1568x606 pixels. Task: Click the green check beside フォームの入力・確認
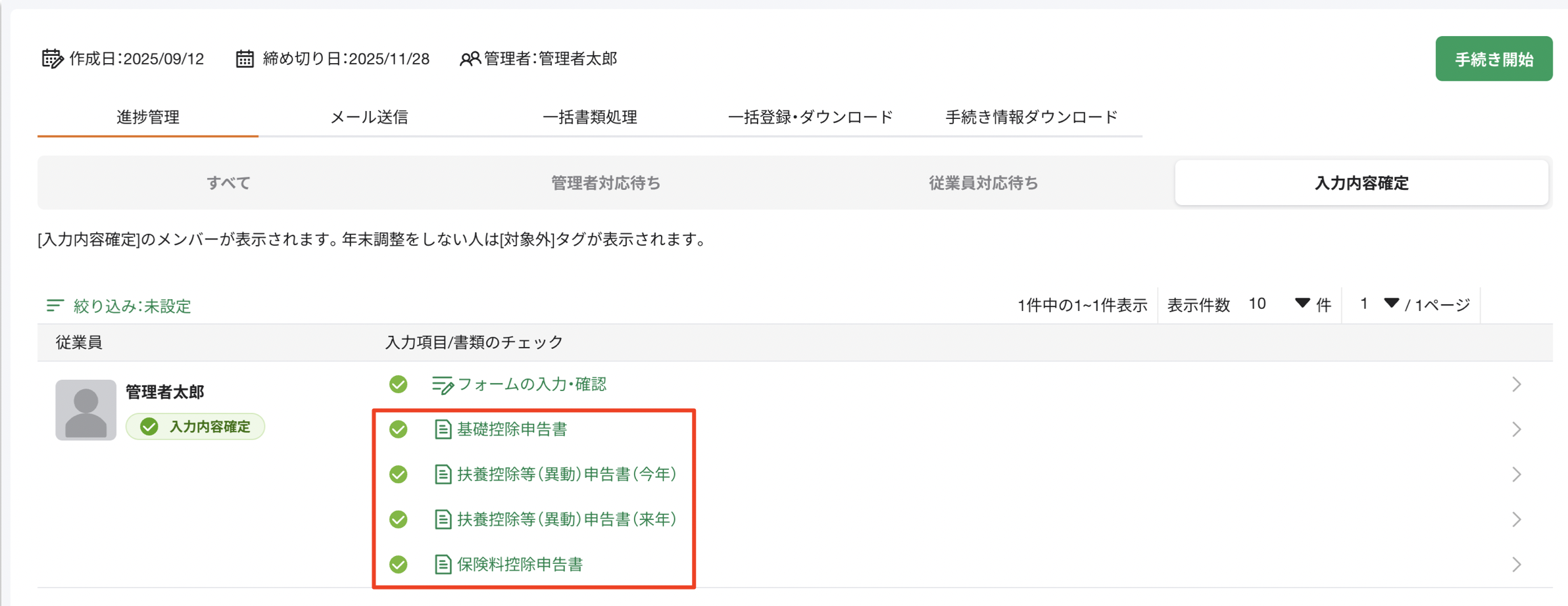[x=398, y=384]
